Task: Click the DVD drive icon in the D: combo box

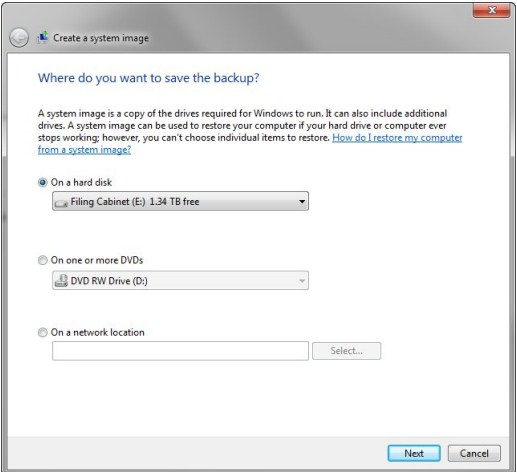Action: 61,281
